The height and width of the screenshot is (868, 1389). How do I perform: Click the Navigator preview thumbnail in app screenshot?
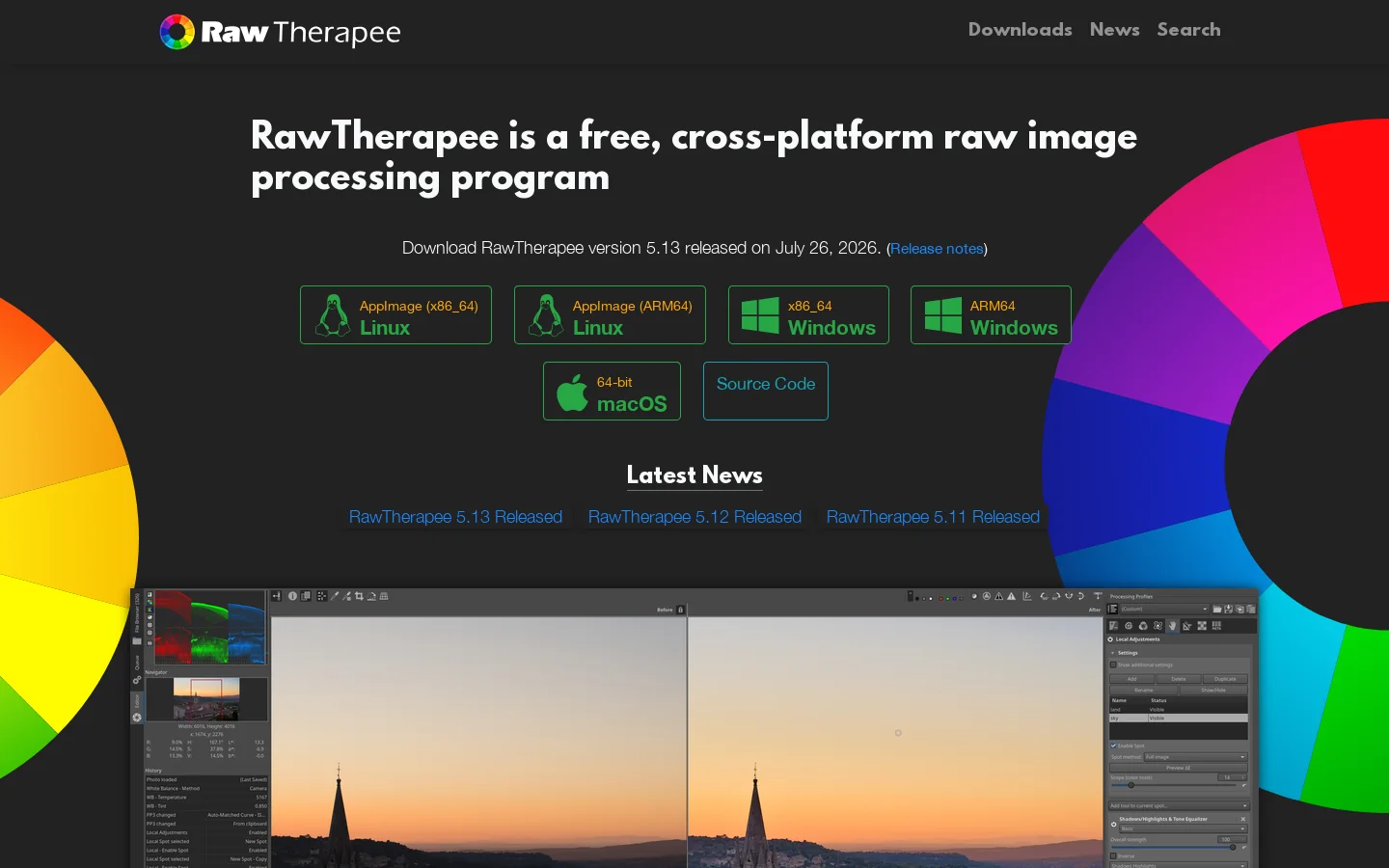206,699
